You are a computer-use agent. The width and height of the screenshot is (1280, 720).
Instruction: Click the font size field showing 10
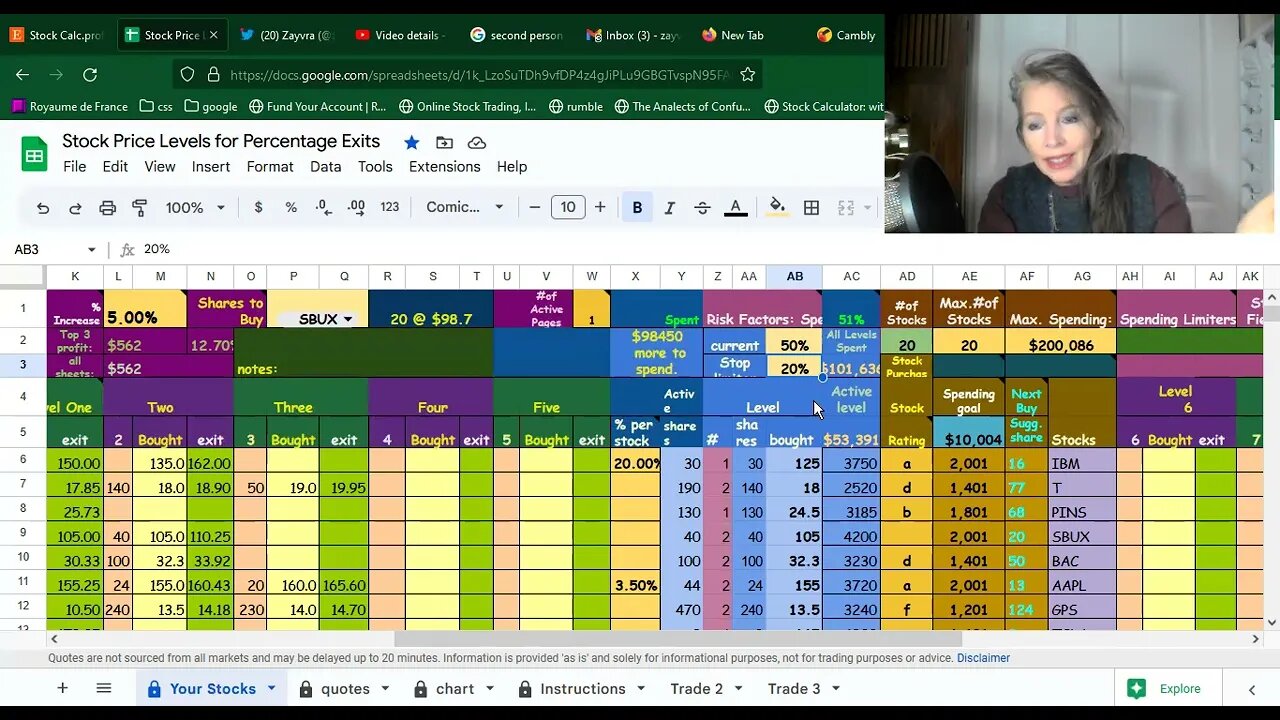[x=568, y=208]
